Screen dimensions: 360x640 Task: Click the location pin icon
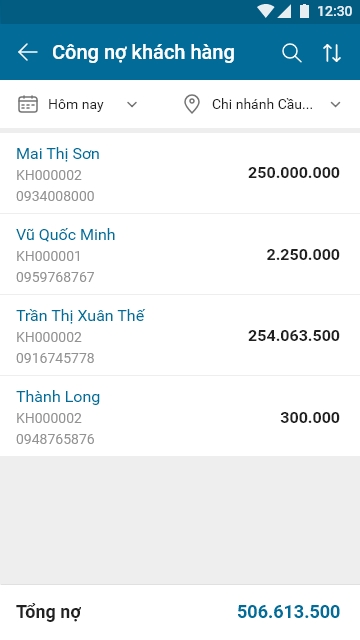click(192, 104)
